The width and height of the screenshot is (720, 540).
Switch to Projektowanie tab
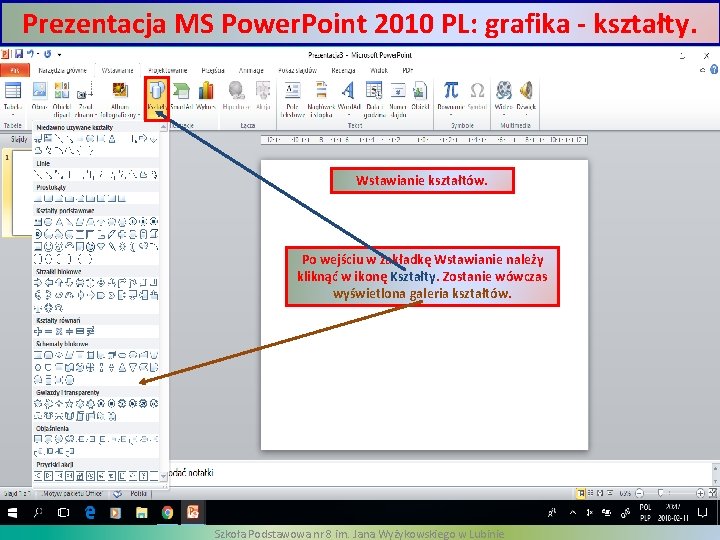coord(168,70)
